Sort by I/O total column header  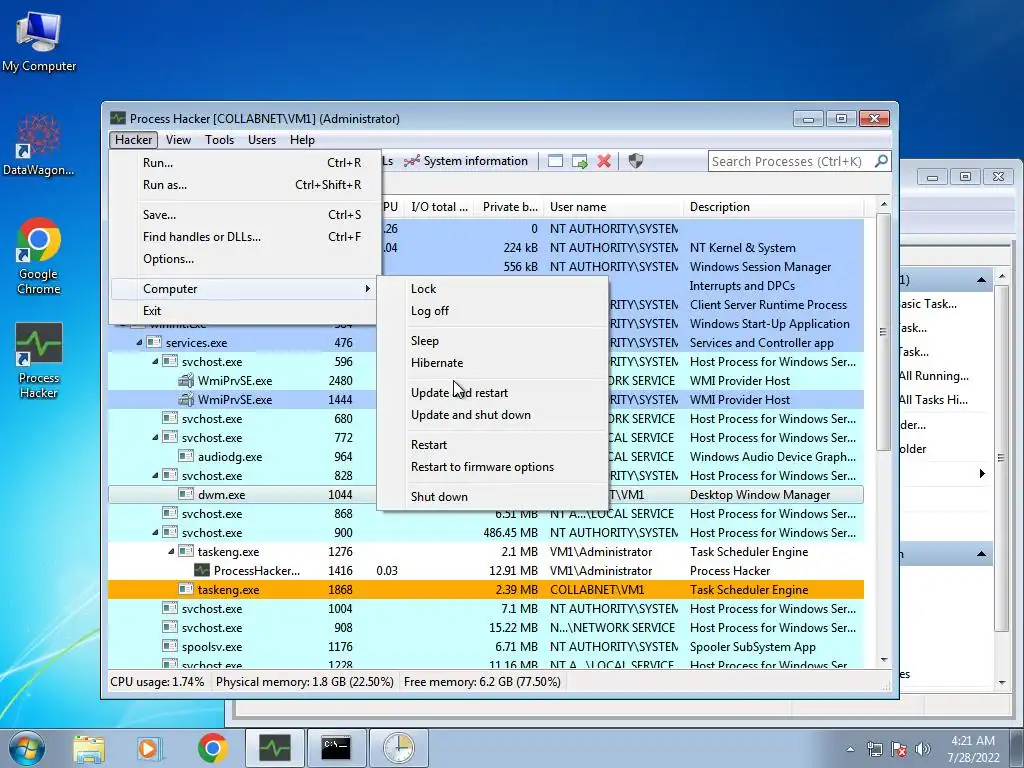tap(439, 207)
